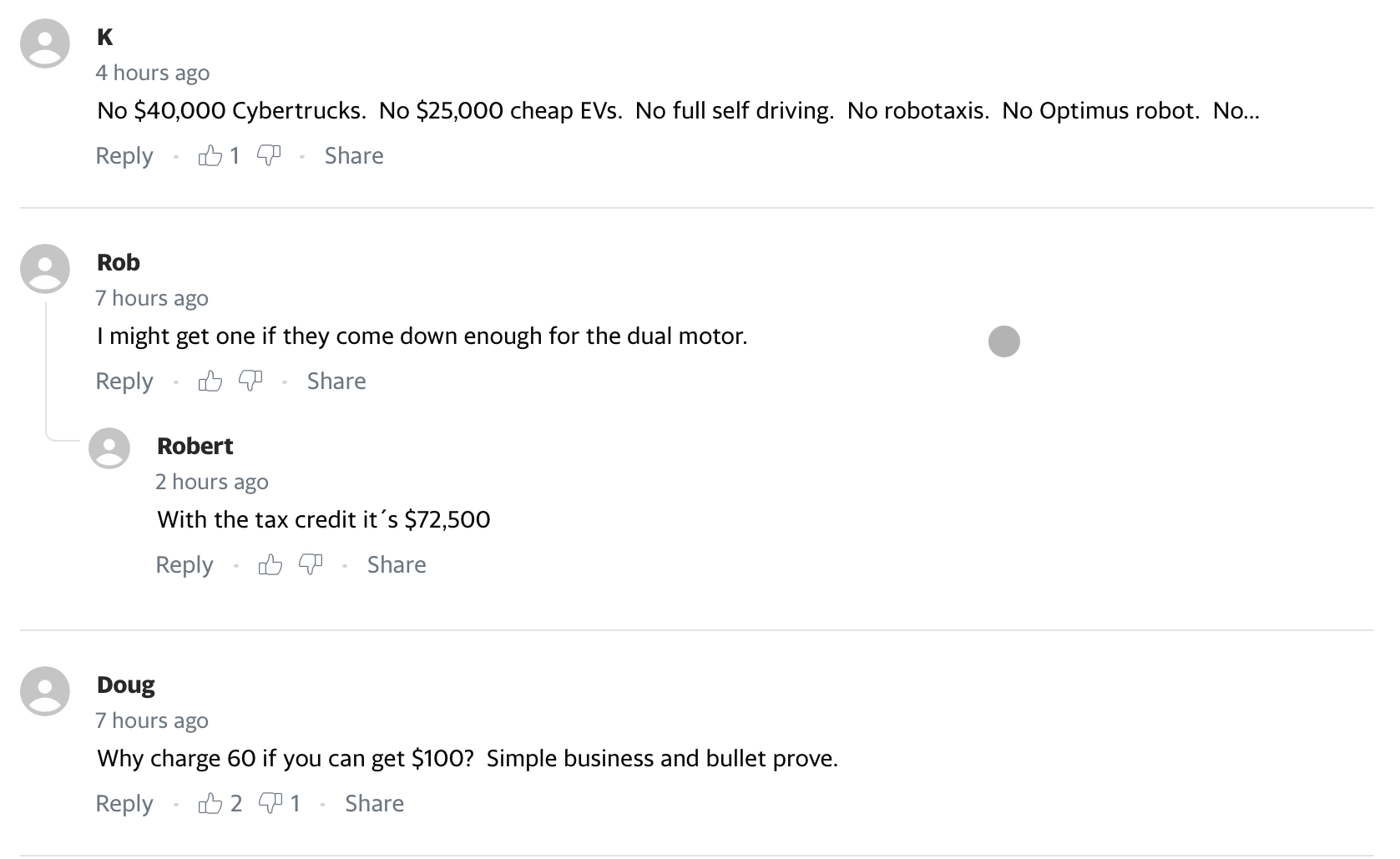Reply to Rob's comment
The height and width of the screenshot is (859, 1400).
click(124, 381)
